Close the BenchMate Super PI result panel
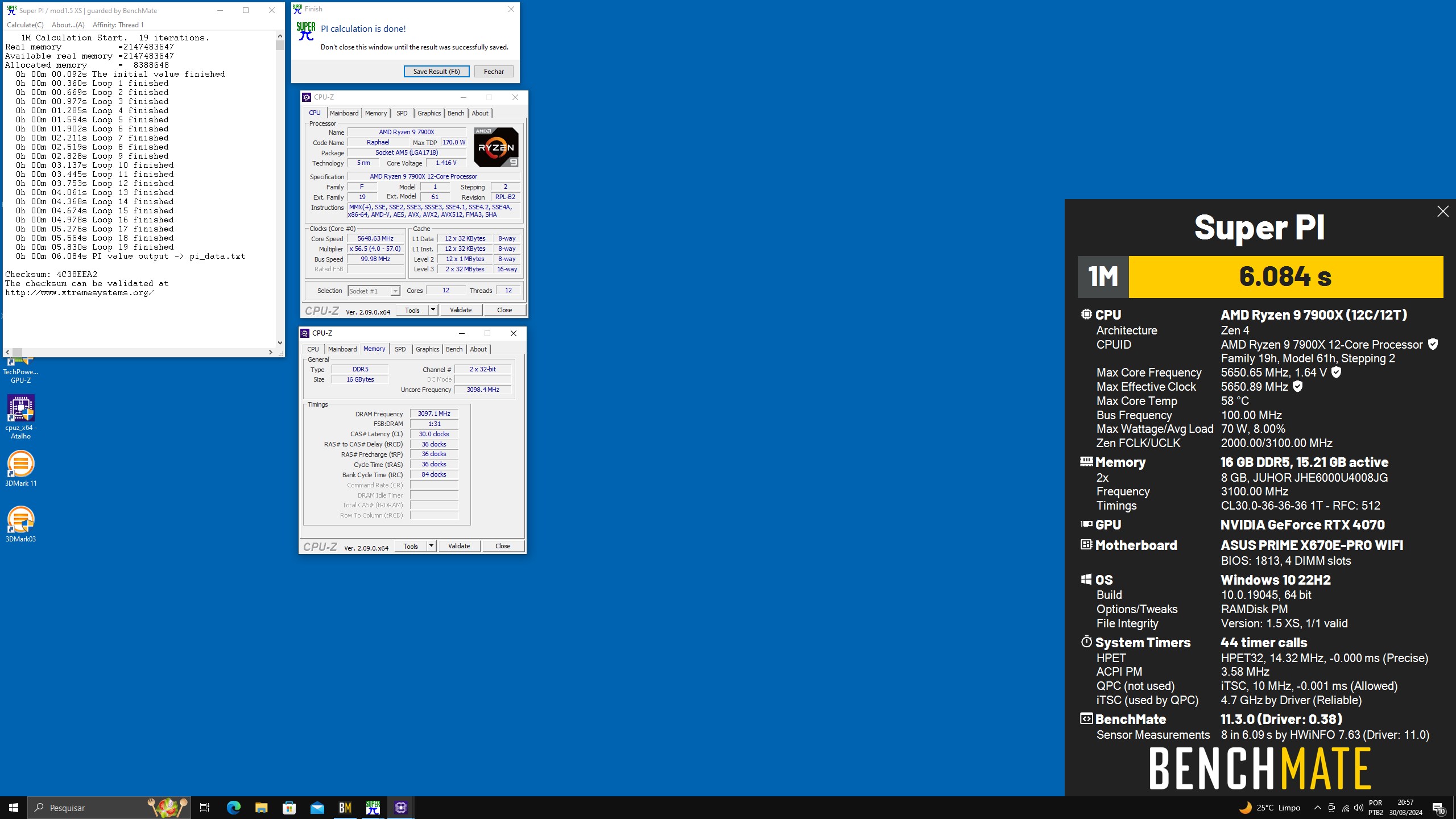This screenshot has width=1456, height=819. (1442, 212)
